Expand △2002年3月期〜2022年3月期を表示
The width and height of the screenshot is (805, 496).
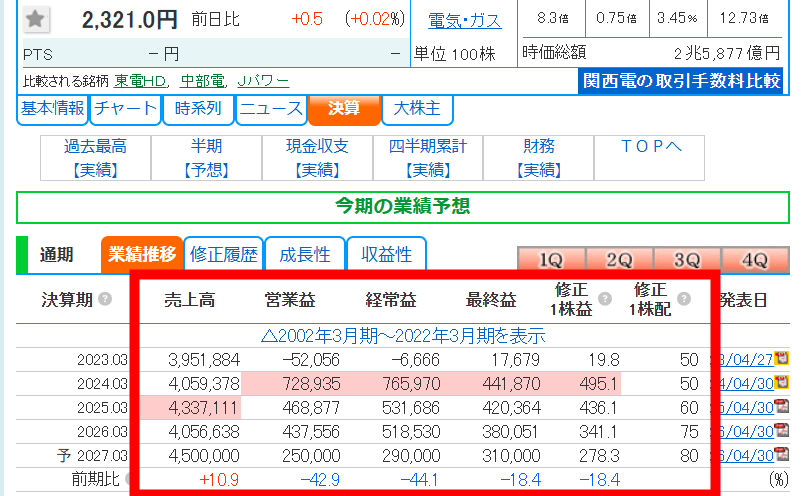coord(403,336)
